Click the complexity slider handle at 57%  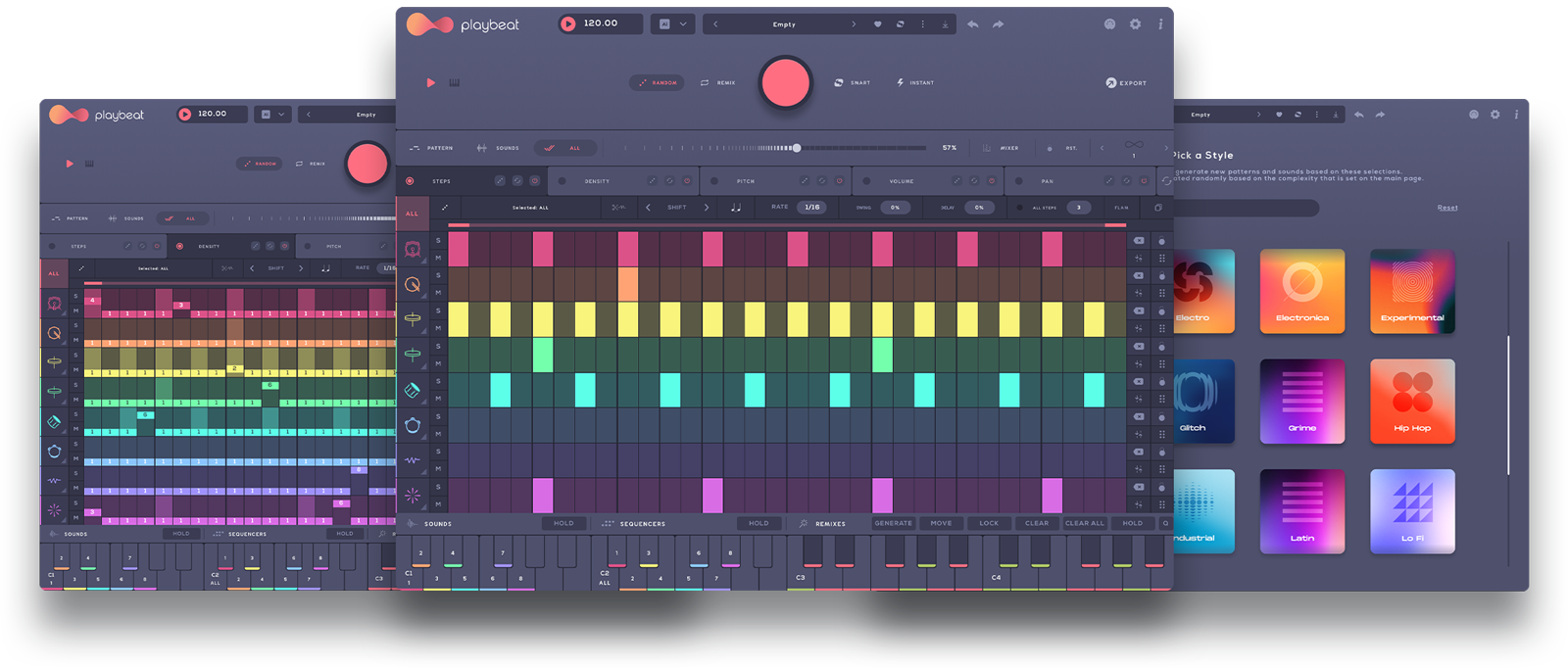point(797,148)
